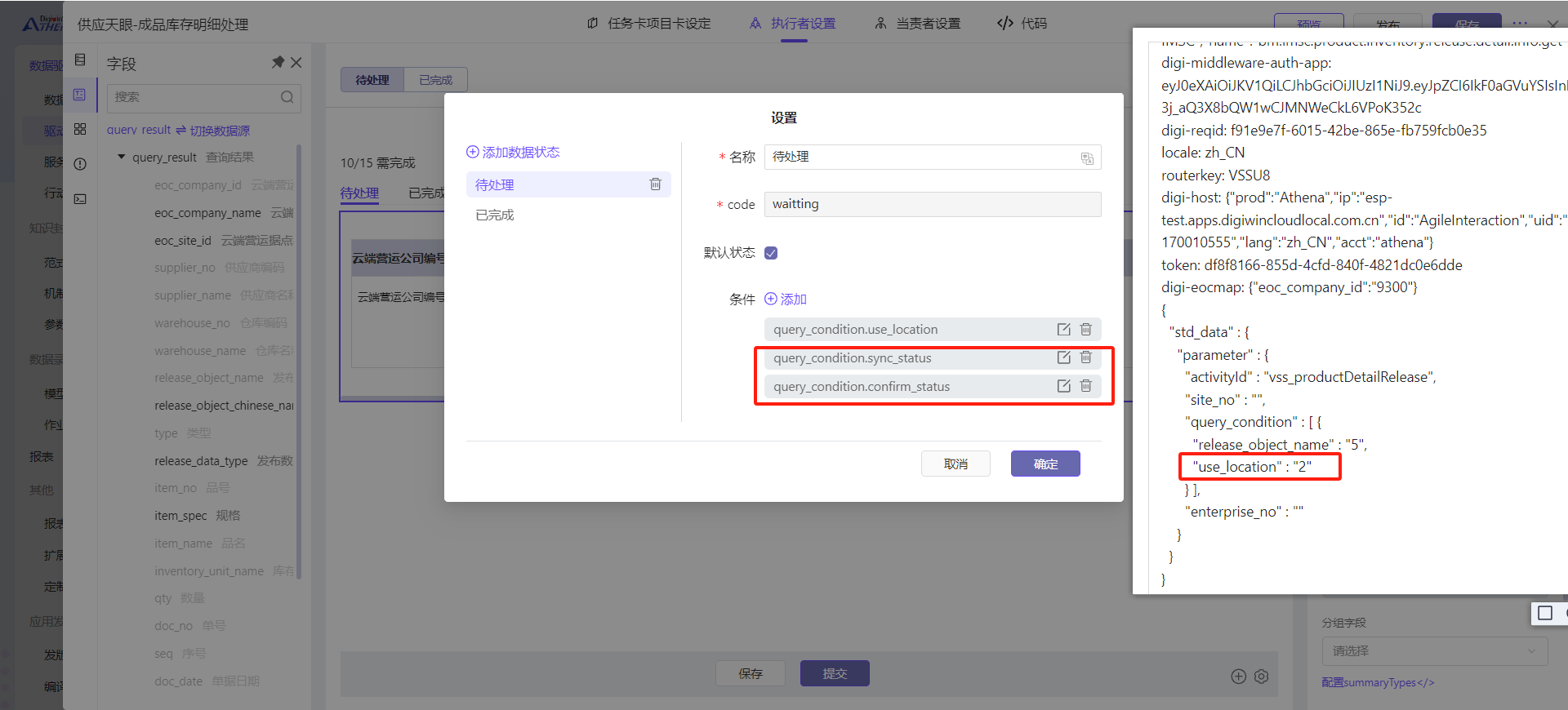
Task: Click the pin icon in the 字段 panel
Action: point(278,63)
